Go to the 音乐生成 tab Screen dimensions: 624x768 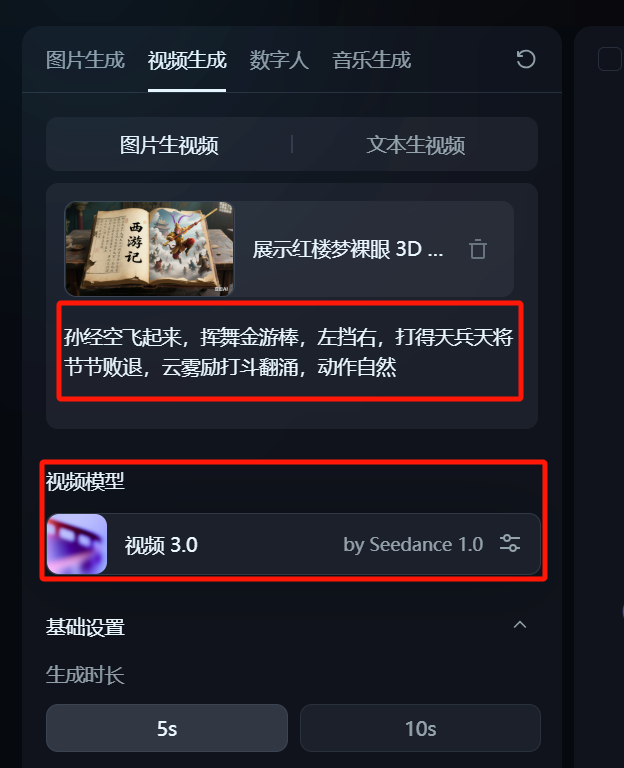click(x=372, y=60)
